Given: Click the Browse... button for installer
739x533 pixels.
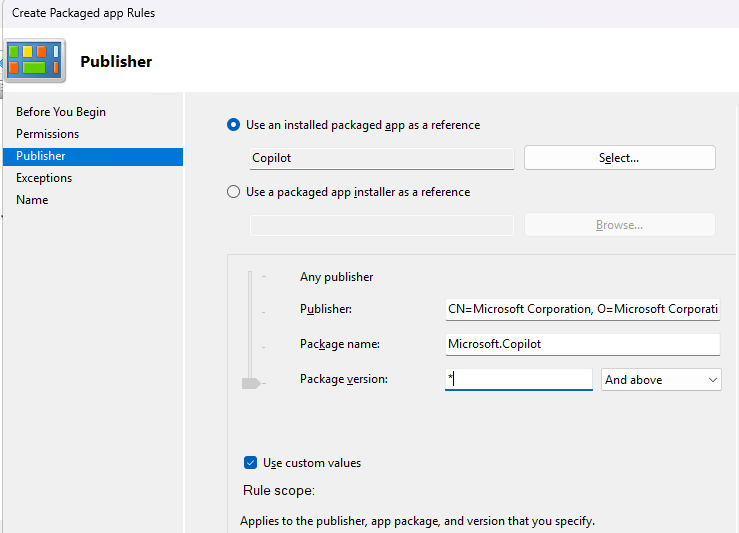Looking at the screenshot, I should (x=619, y=225).
